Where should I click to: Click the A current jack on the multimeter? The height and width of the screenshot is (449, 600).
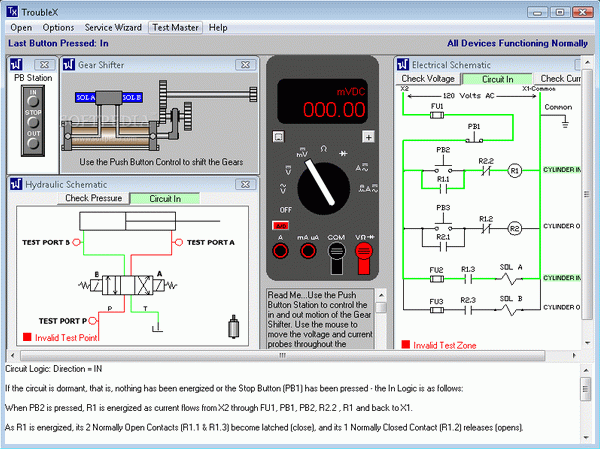coord(282,250)
